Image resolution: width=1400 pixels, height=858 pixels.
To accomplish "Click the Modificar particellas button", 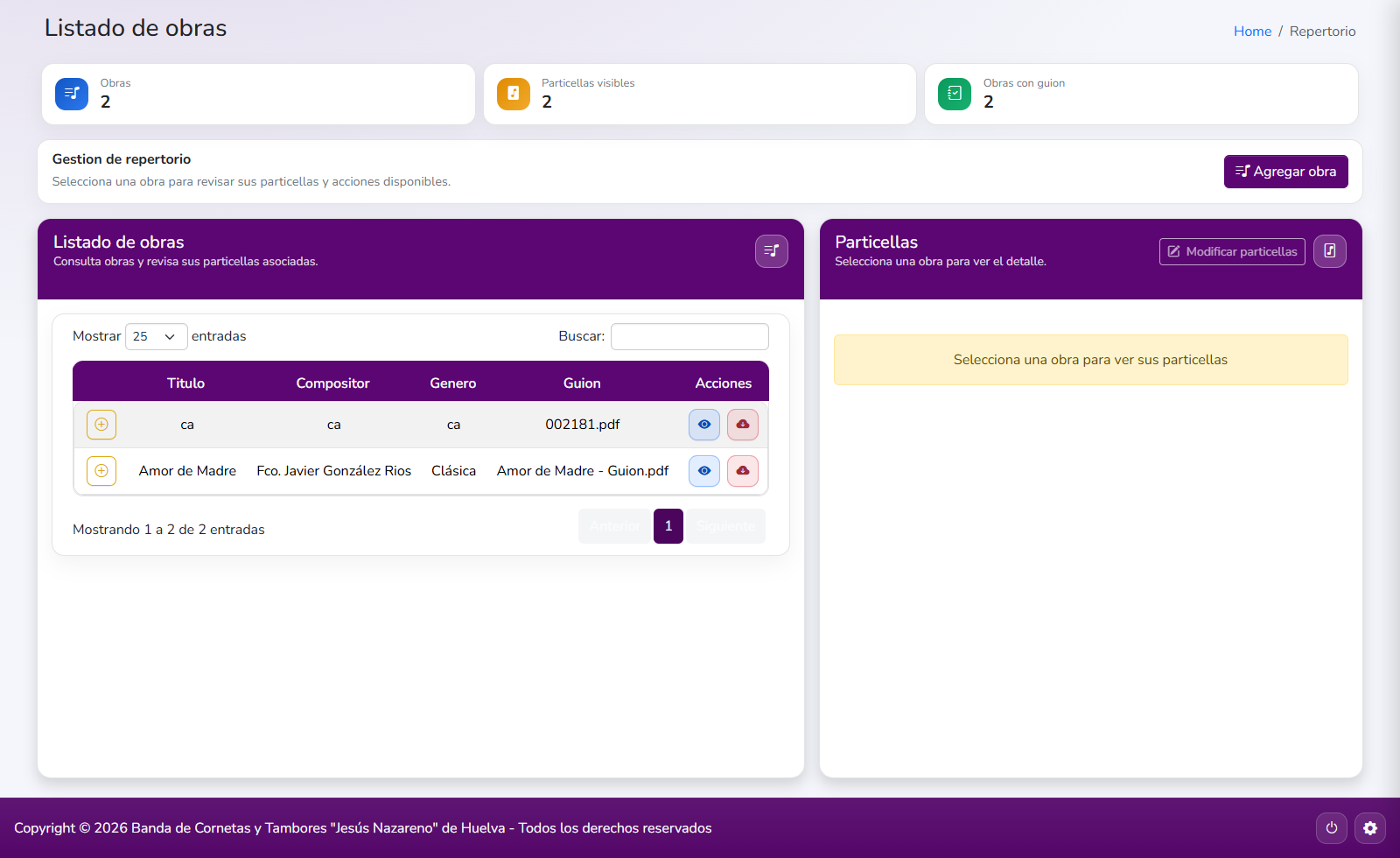I will coord(1231,251).
